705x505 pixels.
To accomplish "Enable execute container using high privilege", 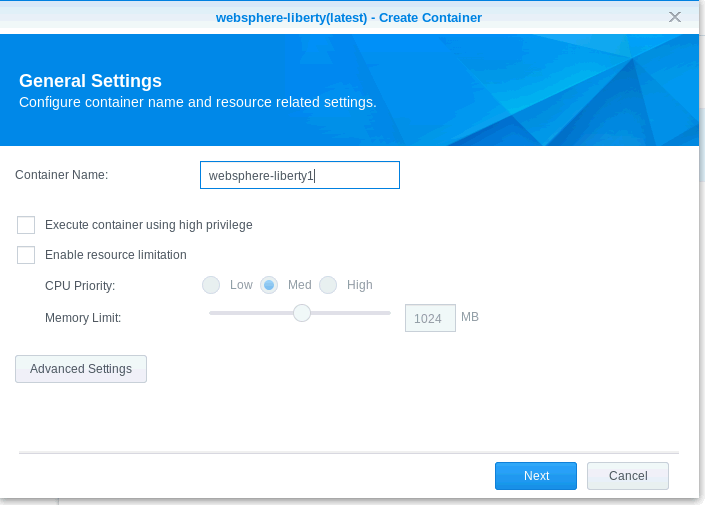I will (x=26, y=225).
